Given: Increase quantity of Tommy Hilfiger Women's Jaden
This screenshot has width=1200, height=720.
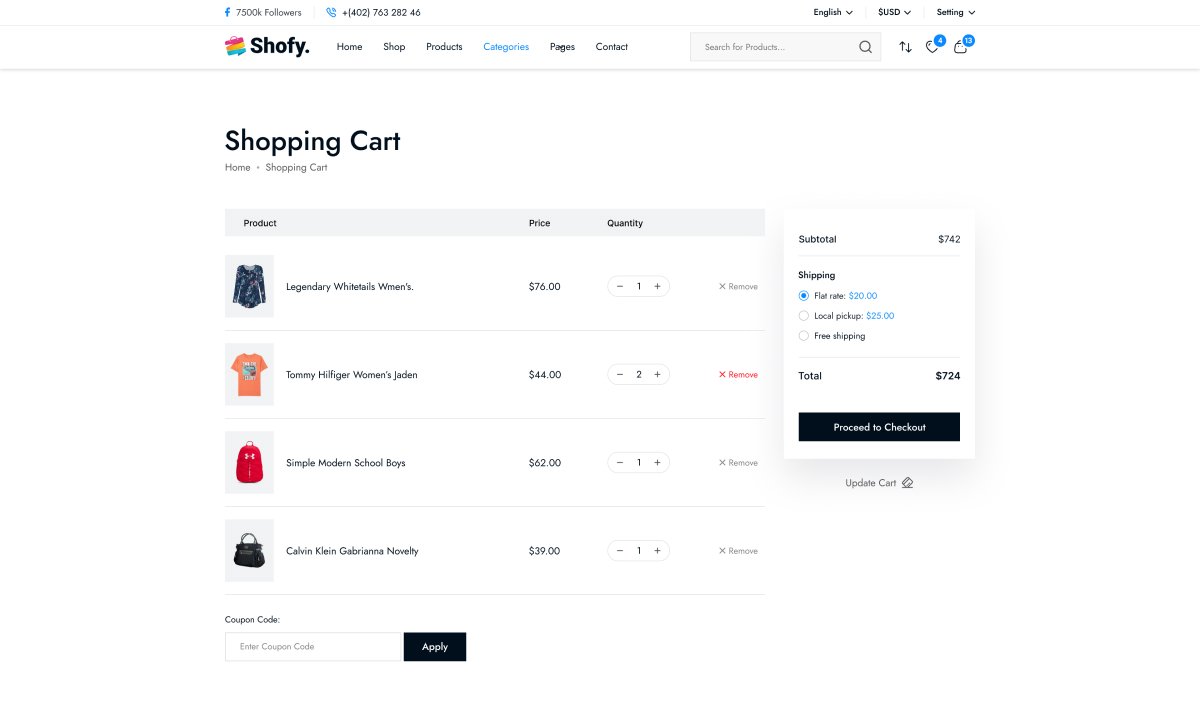Looking at the screenshot, I should pyautogui.click(x=657, y=375).
